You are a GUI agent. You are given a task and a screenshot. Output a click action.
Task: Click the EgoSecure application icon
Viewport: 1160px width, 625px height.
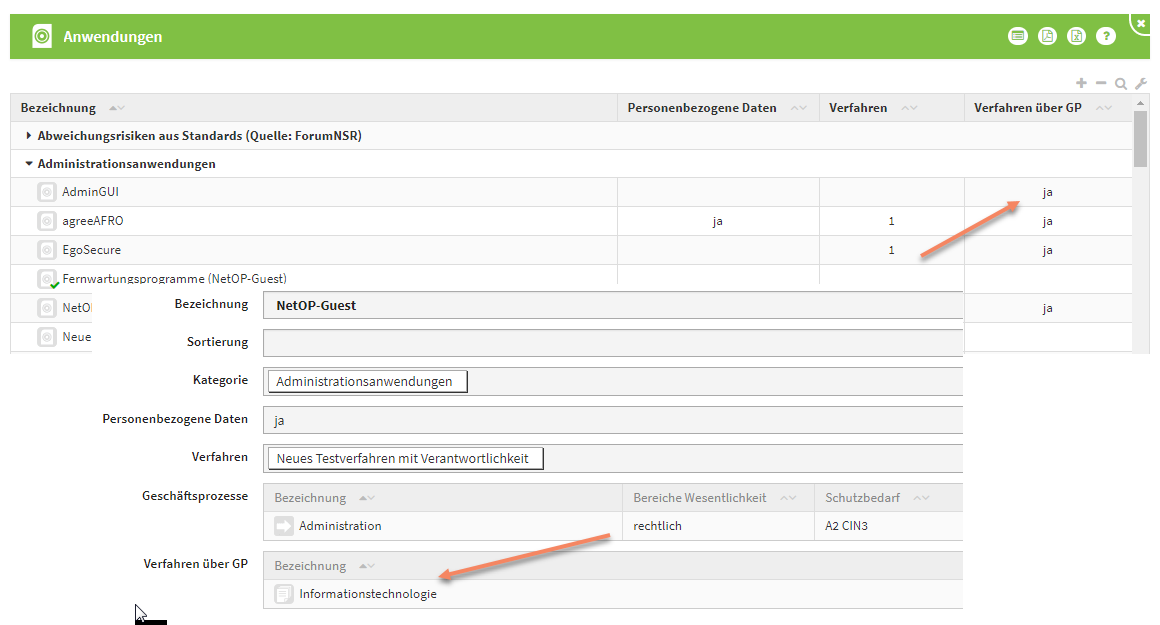47,250
